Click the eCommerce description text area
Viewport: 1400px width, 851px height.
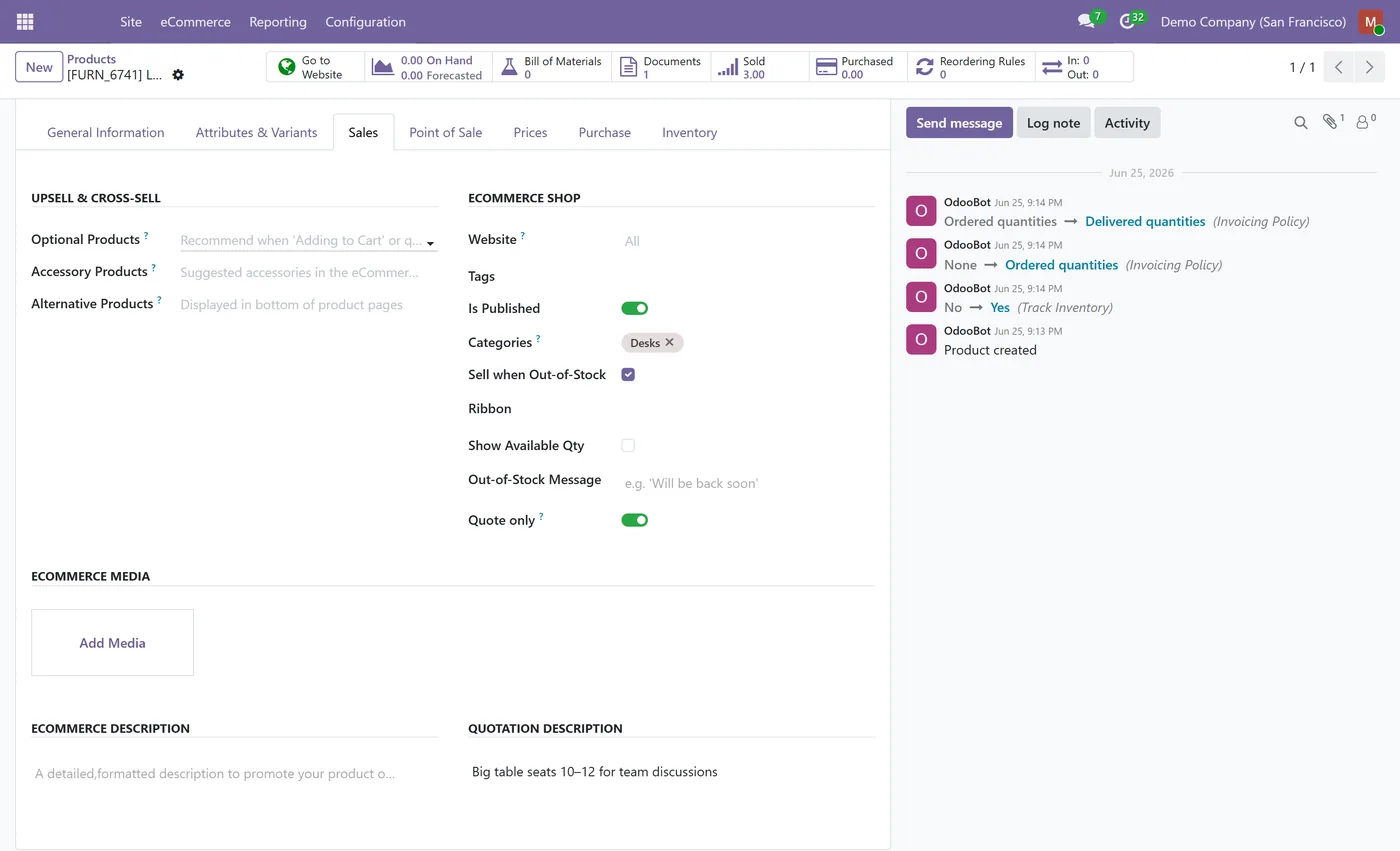234,773
